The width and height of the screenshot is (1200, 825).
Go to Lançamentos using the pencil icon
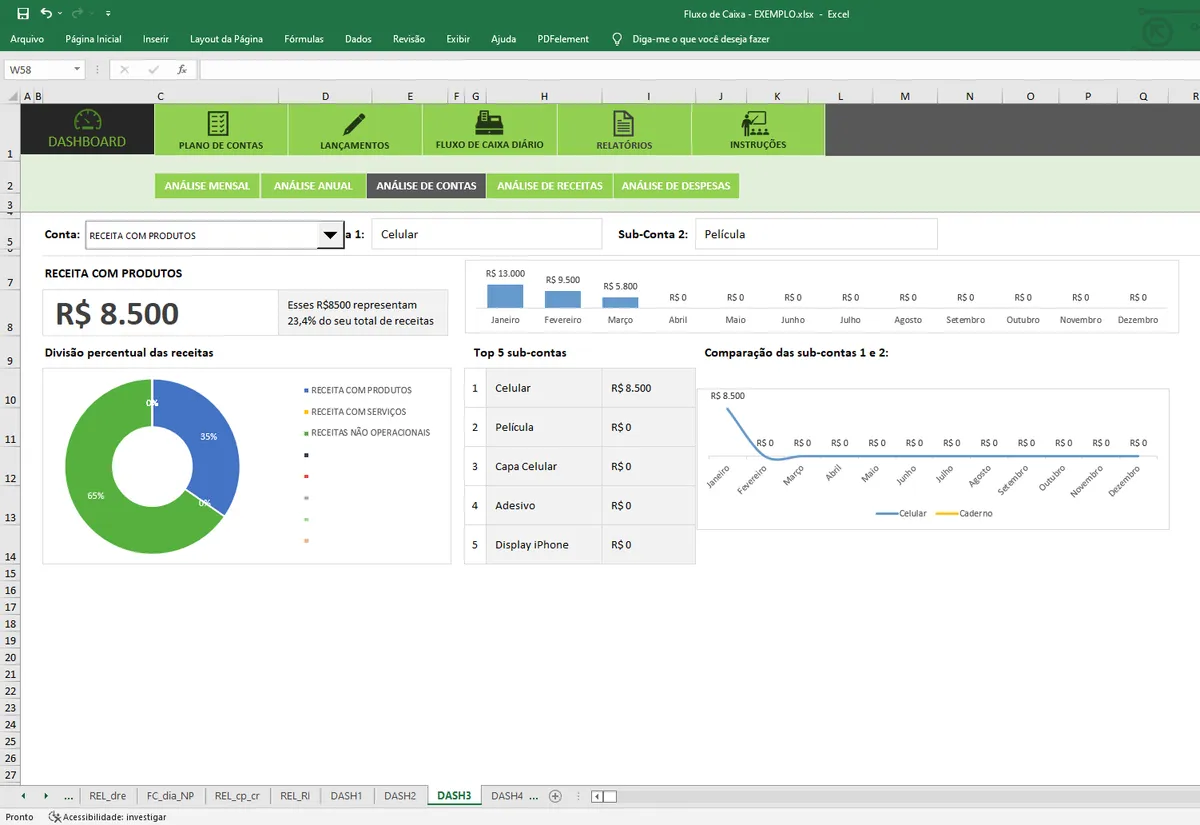[354, 123]
